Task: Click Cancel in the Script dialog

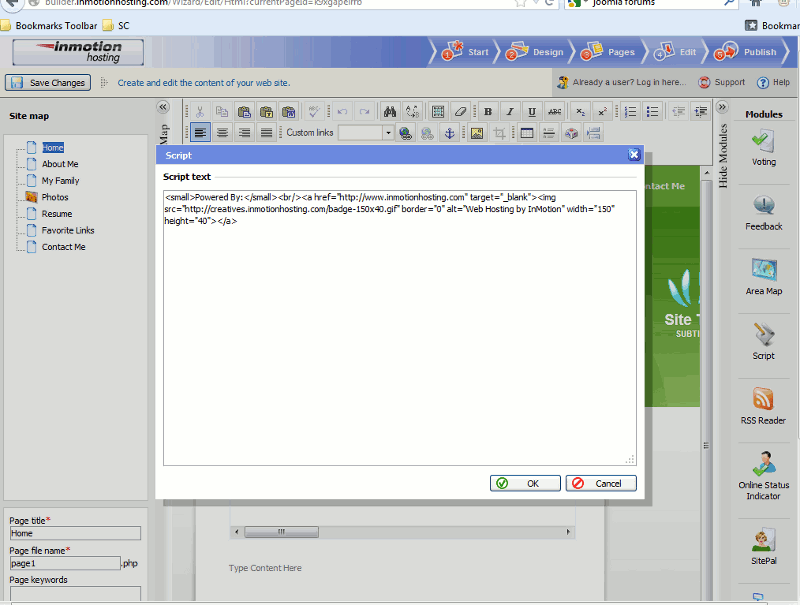Action: 601,483
